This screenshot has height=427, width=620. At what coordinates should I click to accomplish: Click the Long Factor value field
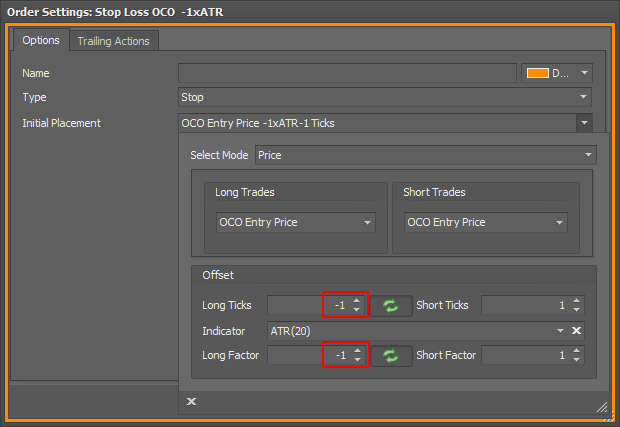(308, 355)
